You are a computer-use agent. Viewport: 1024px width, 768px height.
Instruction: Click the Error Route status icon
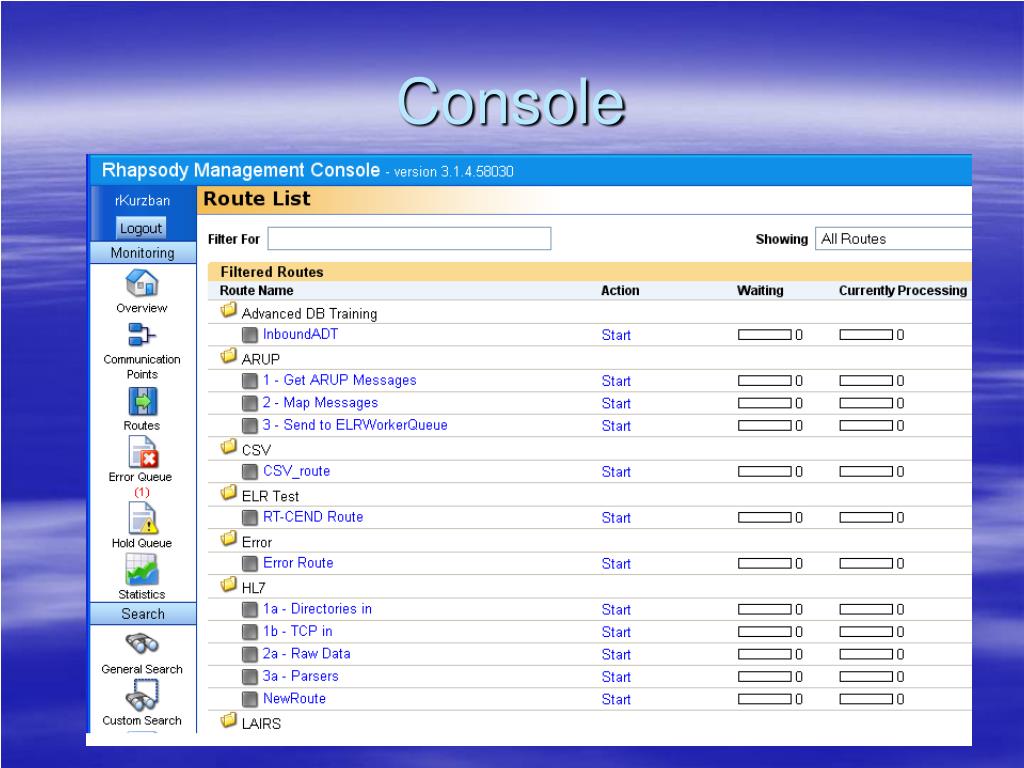(x=249, y=564)
